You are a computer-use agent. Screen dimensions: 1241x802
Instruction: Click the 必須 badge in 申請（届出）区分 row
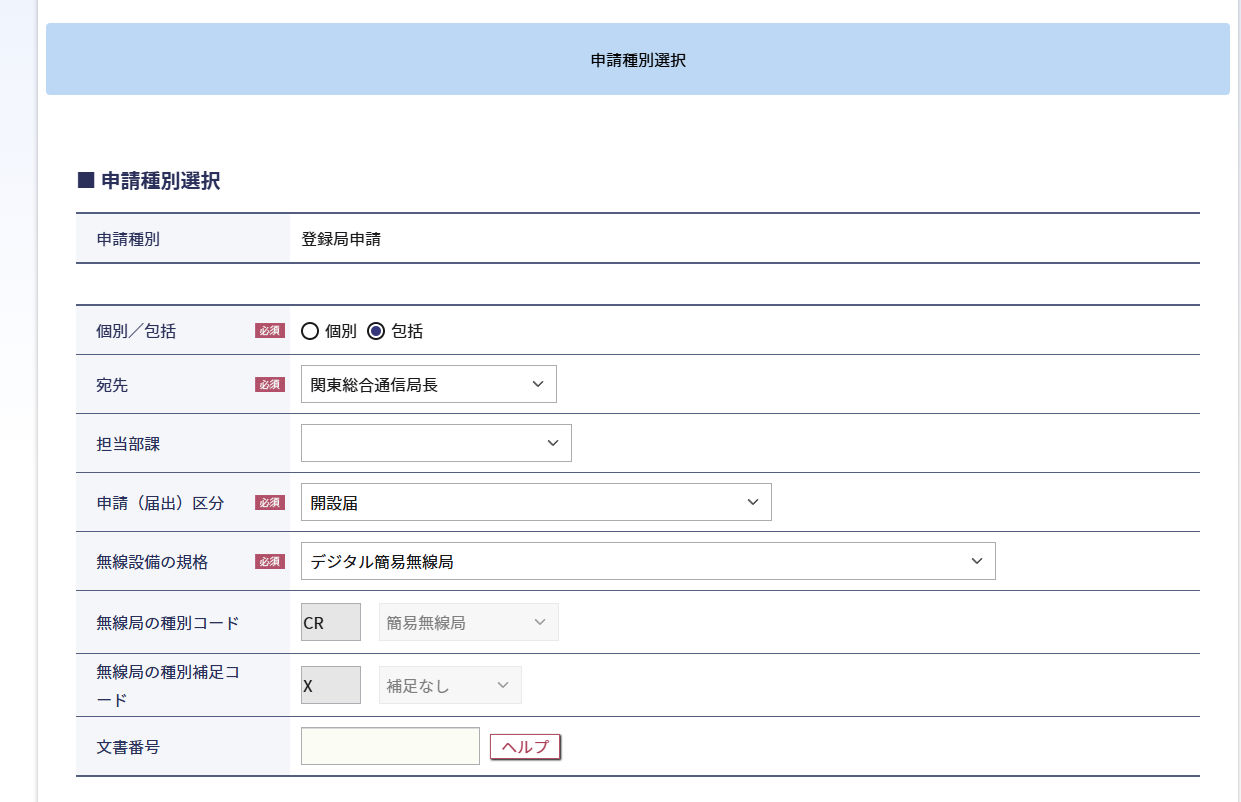pyautogui.click(x=270, y=503)
